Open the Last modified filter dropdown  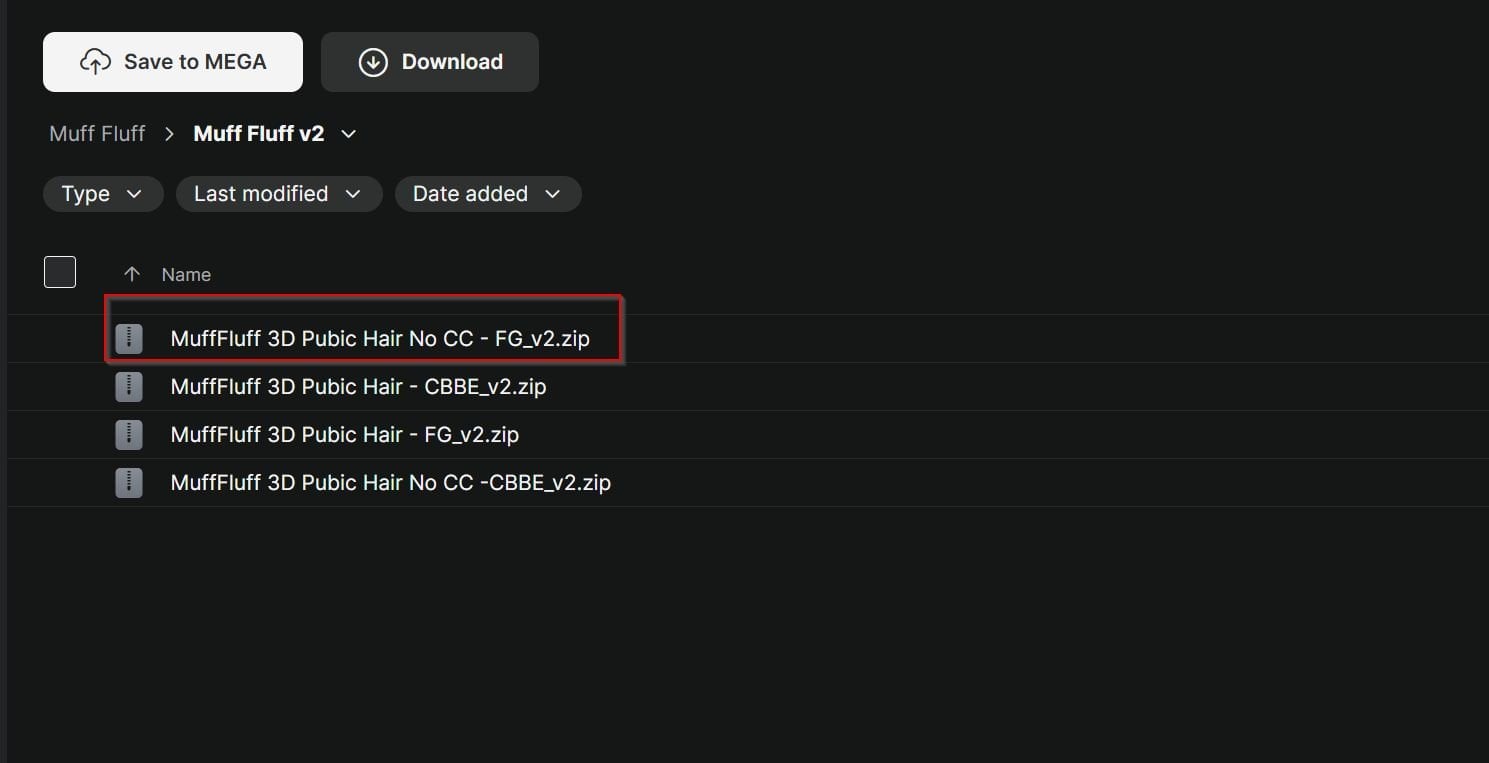279,194
